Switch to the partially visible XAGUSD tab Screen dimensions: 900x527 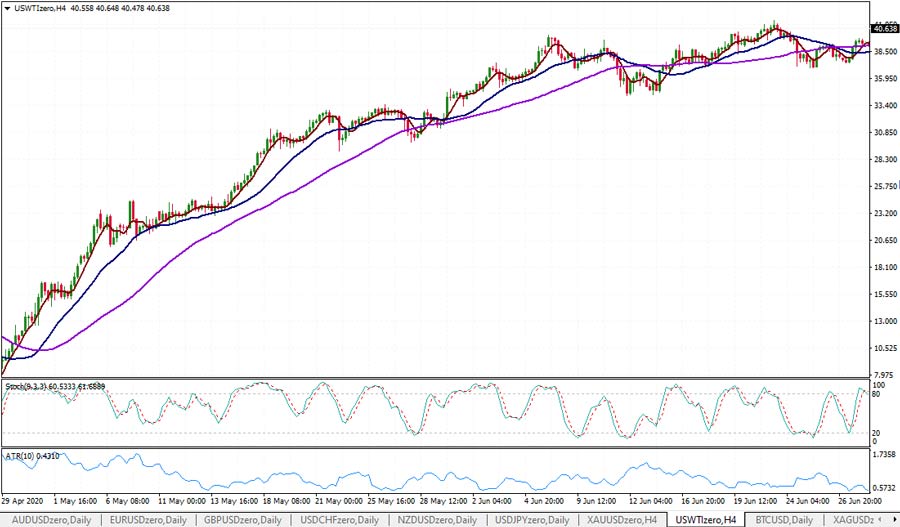coord(852,520)
